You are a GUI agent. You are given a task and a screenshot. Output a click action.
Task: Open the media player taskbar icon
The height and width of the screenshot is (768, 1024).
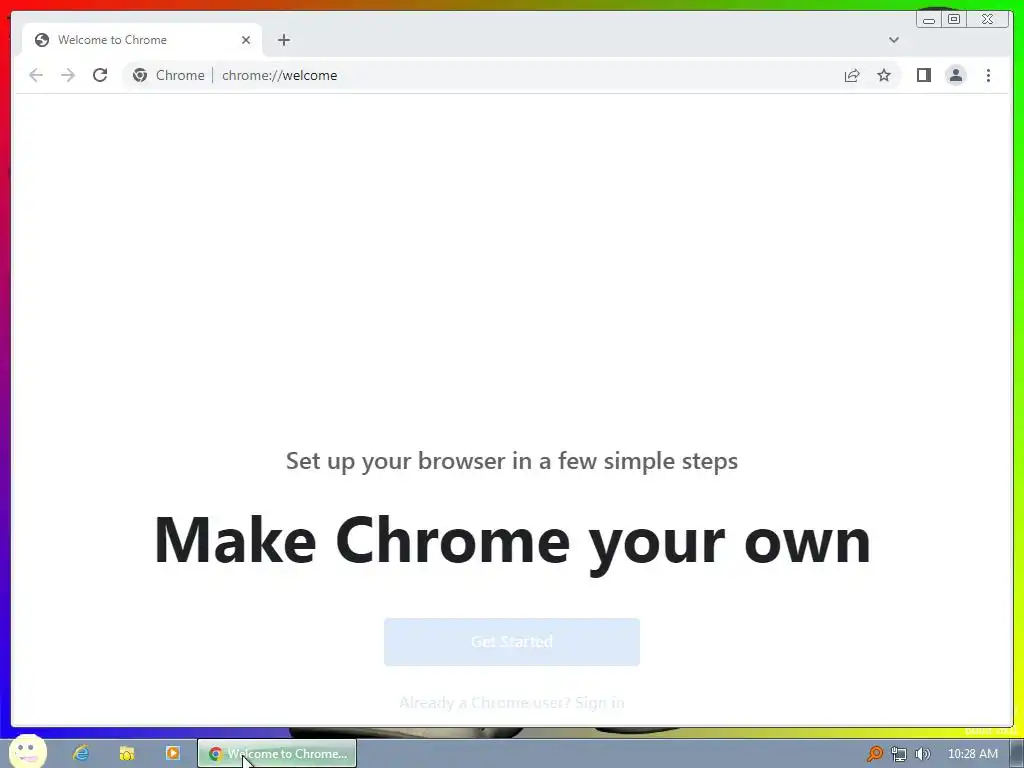[172, 753]
